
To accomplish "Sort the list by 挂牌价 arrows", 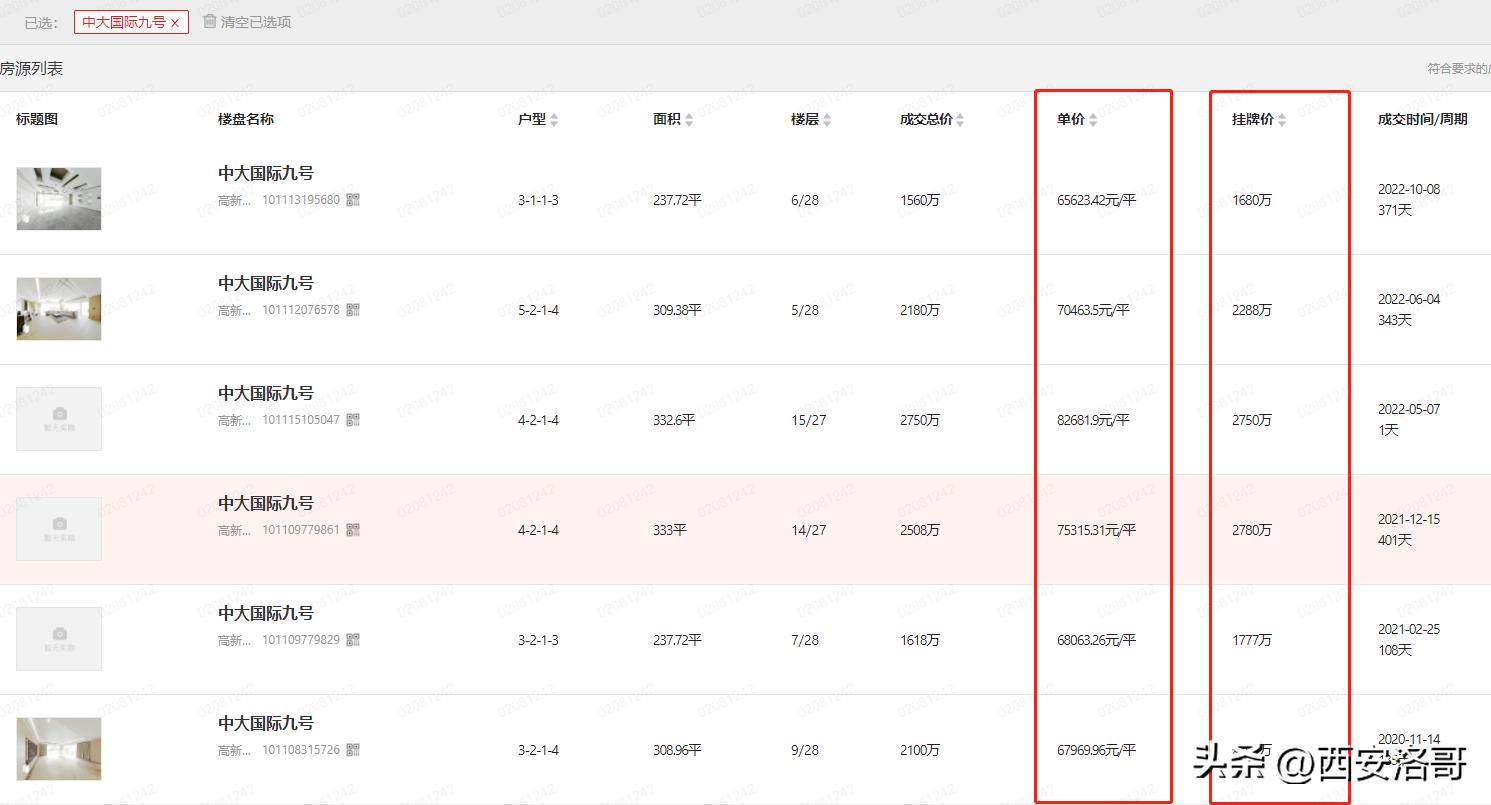I will (1282, 120).
